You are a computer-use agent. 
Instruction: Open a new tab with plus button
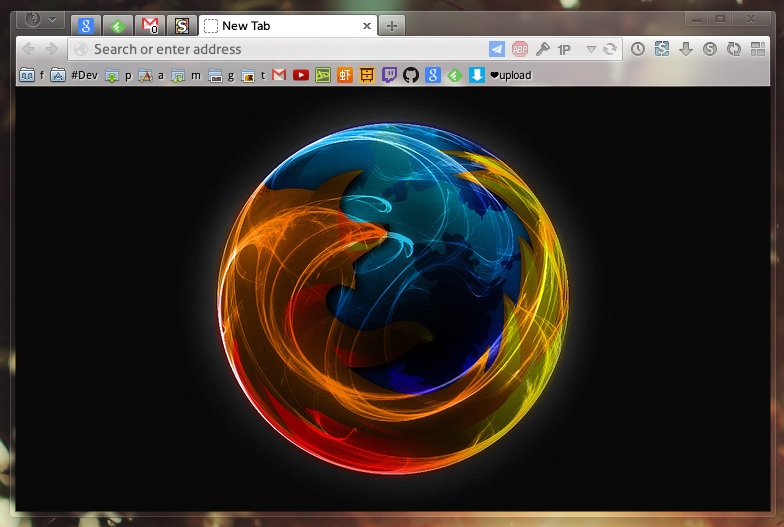392,26
